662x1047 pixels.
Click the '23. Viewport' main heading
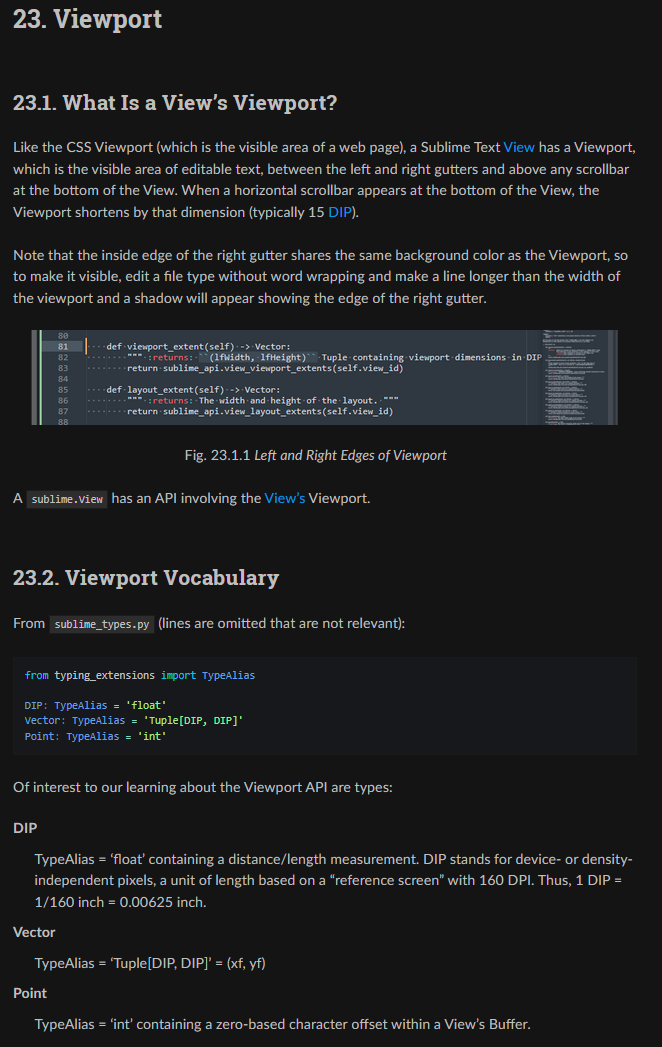[x=87, y=19]
